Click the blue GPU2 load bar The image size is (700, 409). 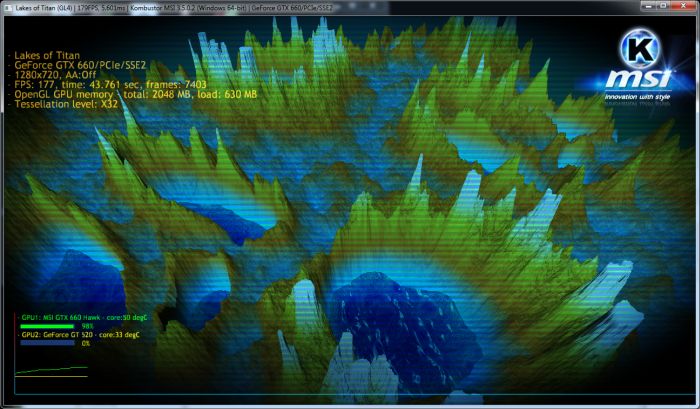click(47, 343)
